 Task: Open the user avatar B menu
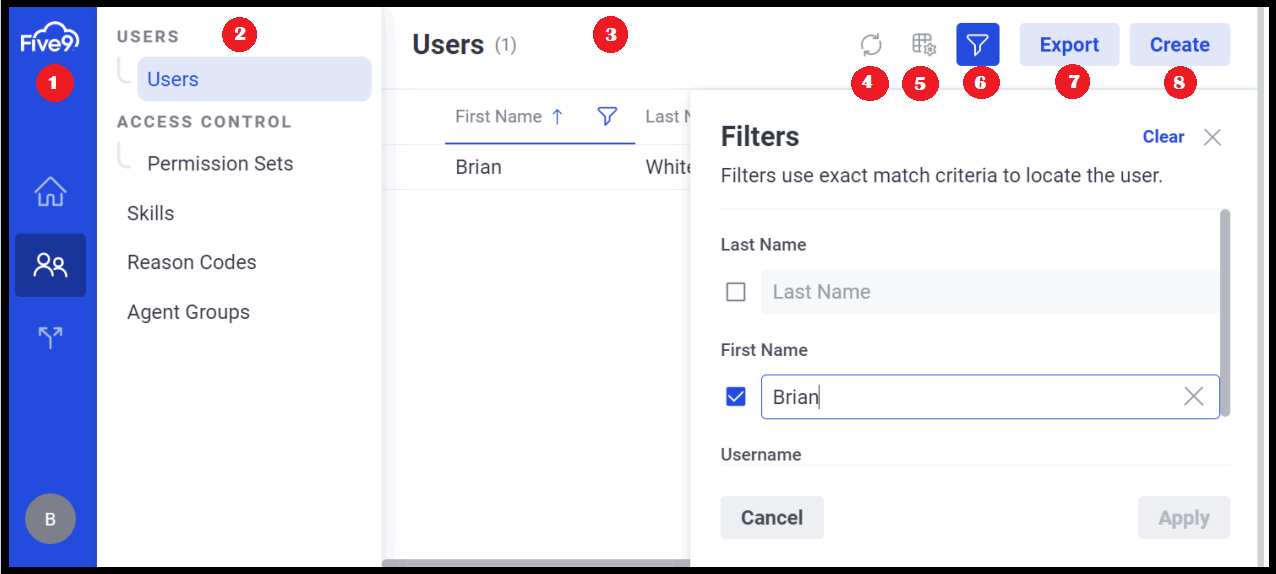coord(50,519)
